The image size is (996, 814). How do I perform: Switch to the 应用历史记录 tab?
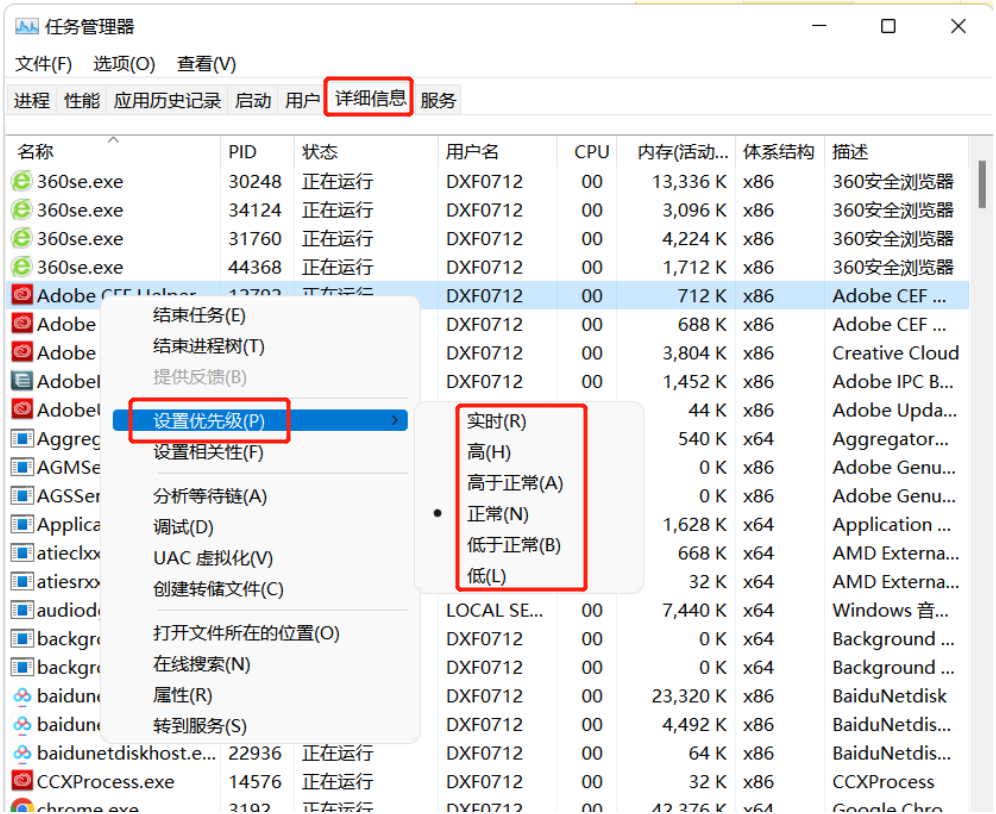click(x=167, y=100)
